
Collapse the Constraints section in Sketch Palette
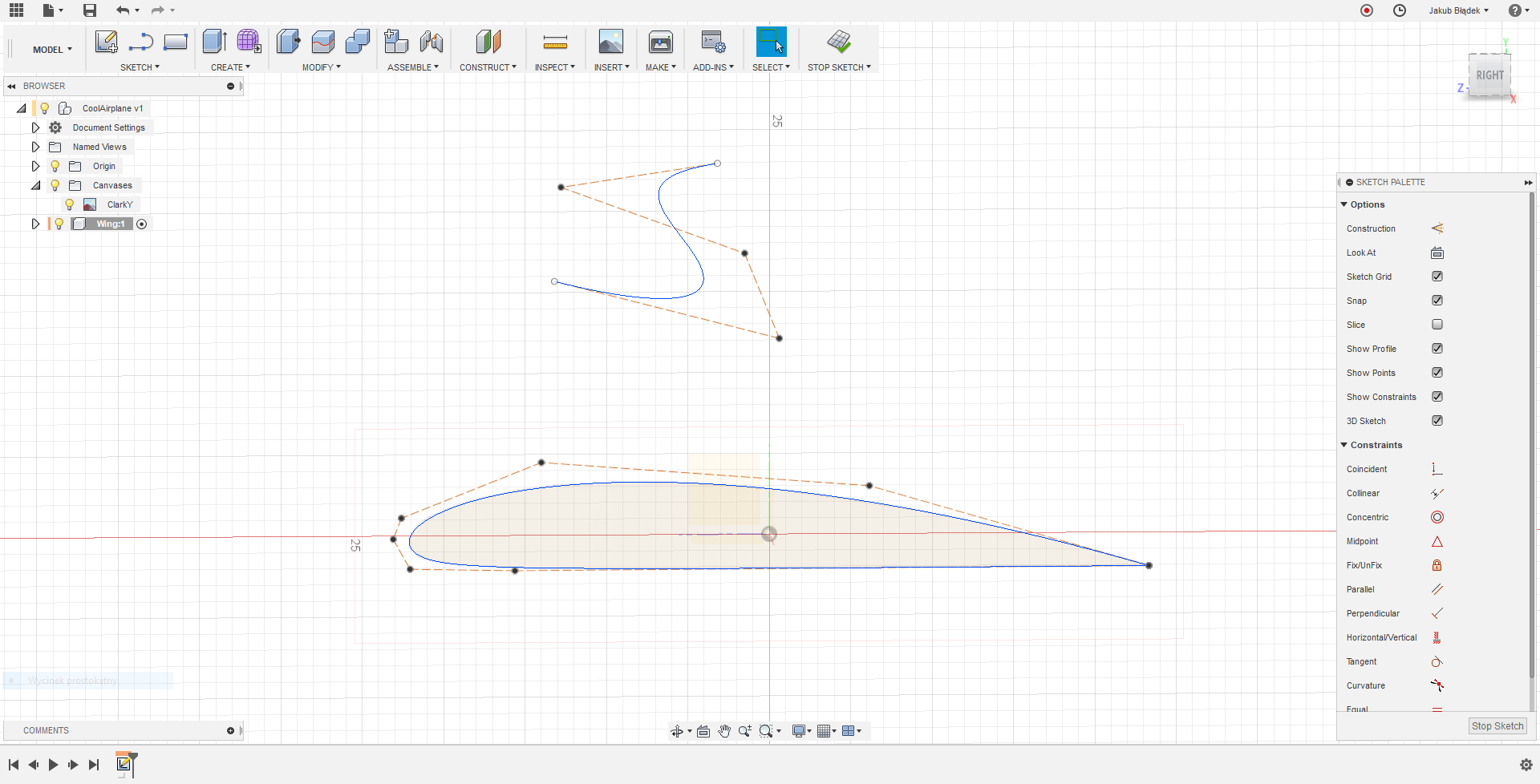pyautogui.click(x=1344, y=445)
